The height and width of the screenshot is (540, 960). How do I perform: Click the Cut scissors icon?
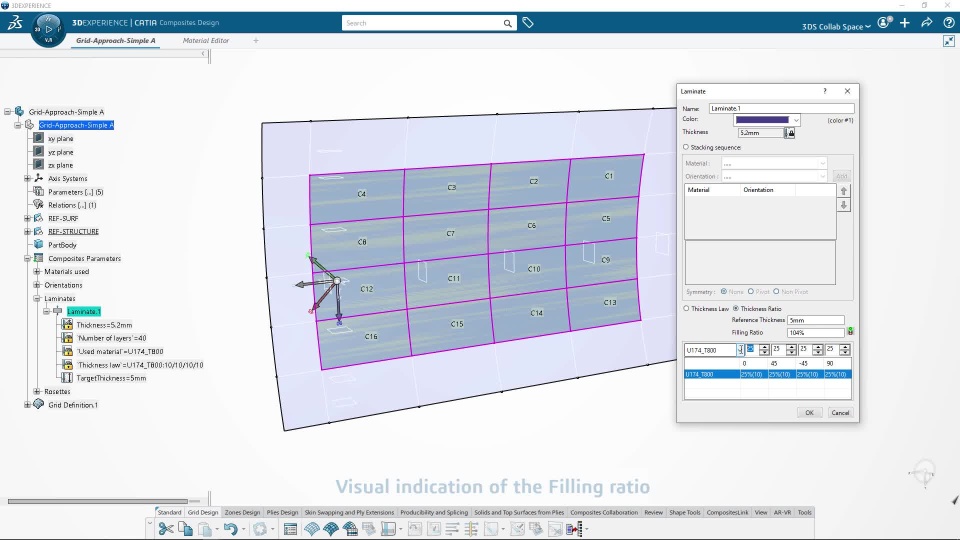[165, 529]
